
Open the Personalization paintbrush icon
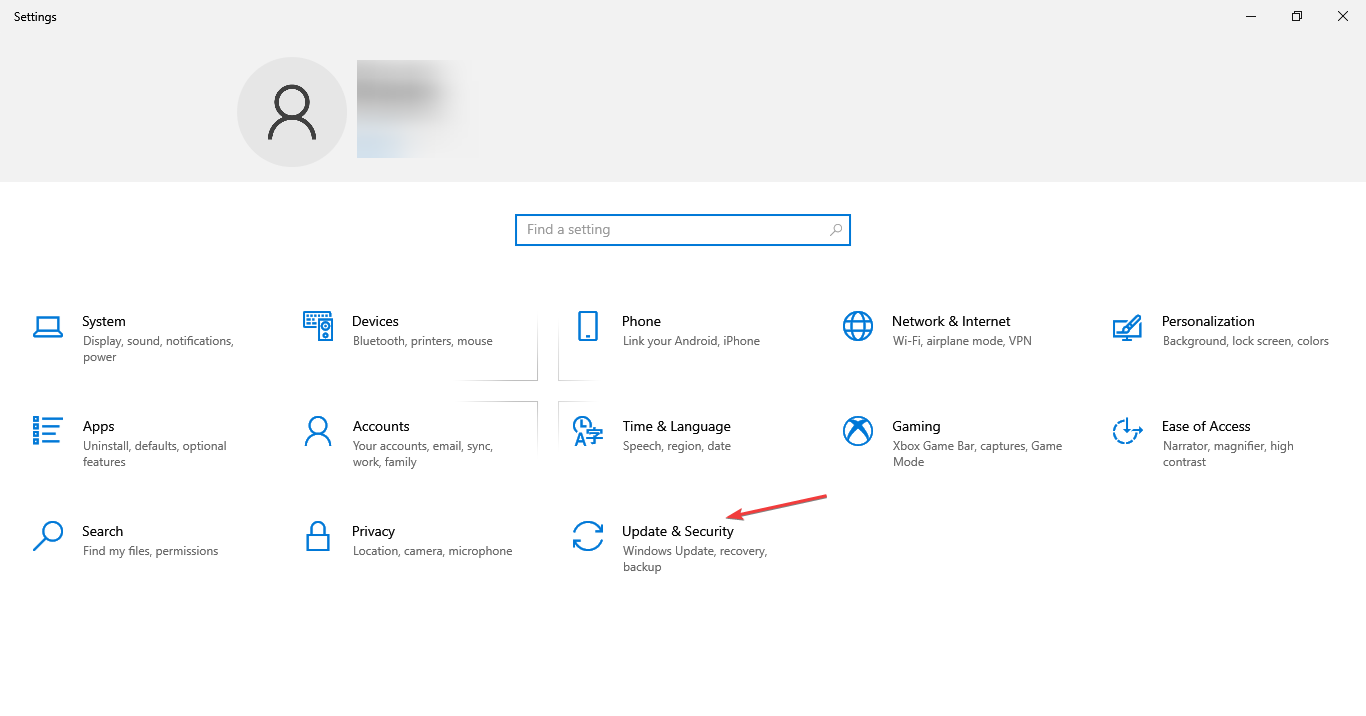[x=1127, y=327]
